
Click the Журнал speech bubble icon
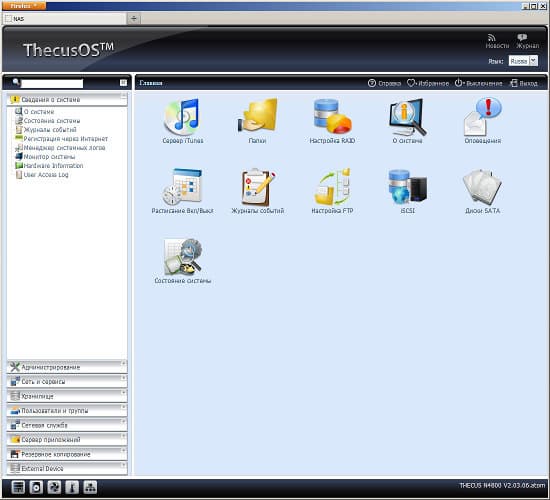[522, 37]
